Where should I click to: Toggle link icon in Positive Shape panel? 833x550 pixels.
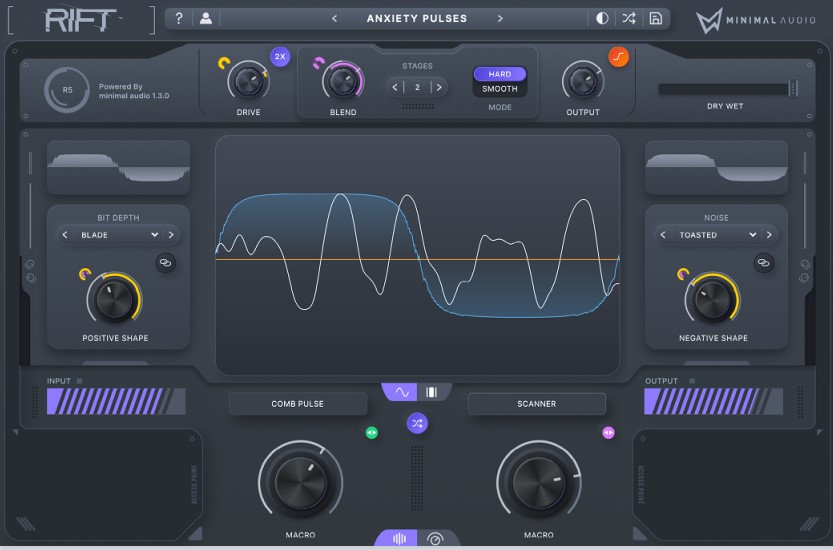point(166,263)
